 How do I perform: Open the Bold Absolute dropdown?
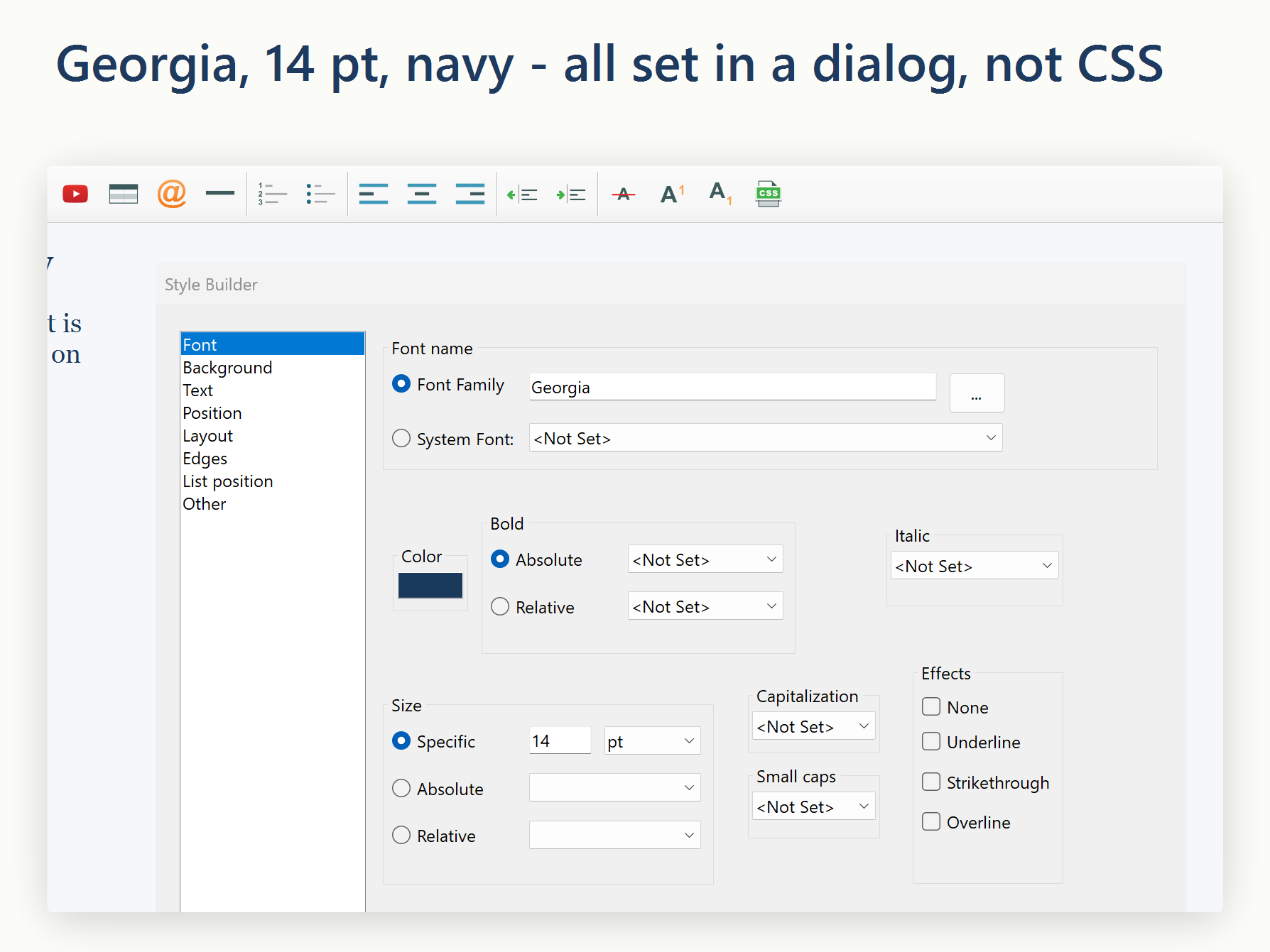(705, 559)
